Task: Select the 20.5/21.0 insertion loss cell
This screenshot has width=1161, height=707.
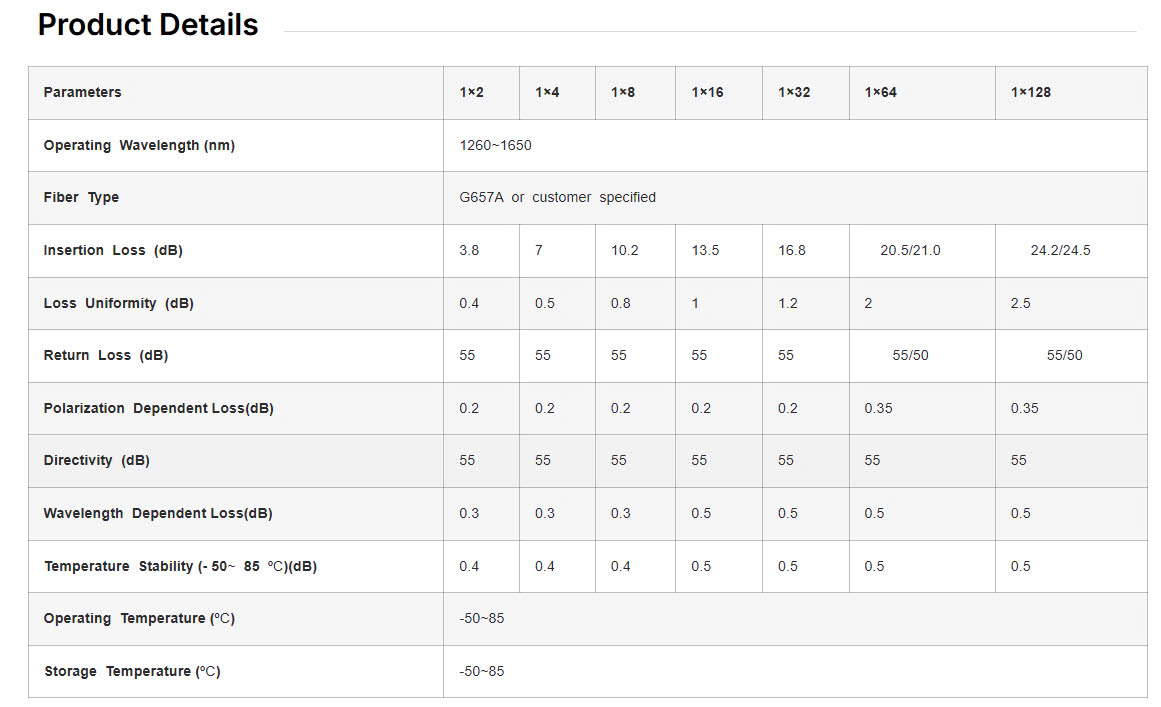Action: (910, 250)
